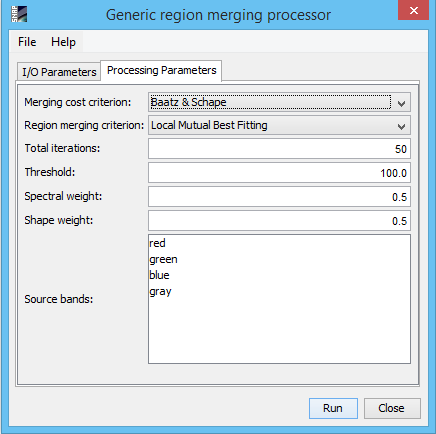This screenshot has width=436, height=434.
Task: Focus the Spectral weight input field
Action: (x=279, y=197)
